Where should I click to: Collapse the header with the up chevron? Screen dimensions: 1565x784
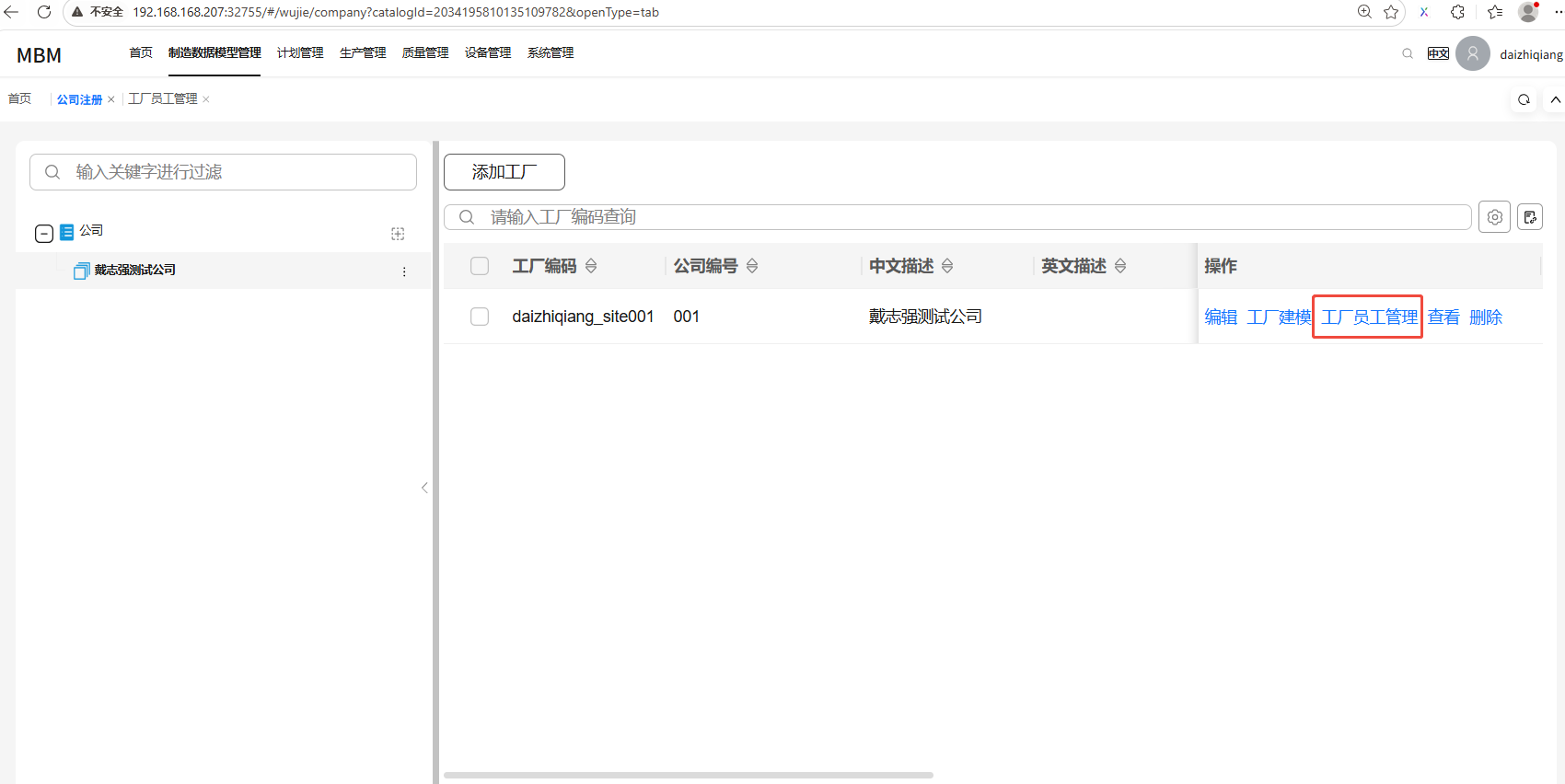[x=1556, y=99]
